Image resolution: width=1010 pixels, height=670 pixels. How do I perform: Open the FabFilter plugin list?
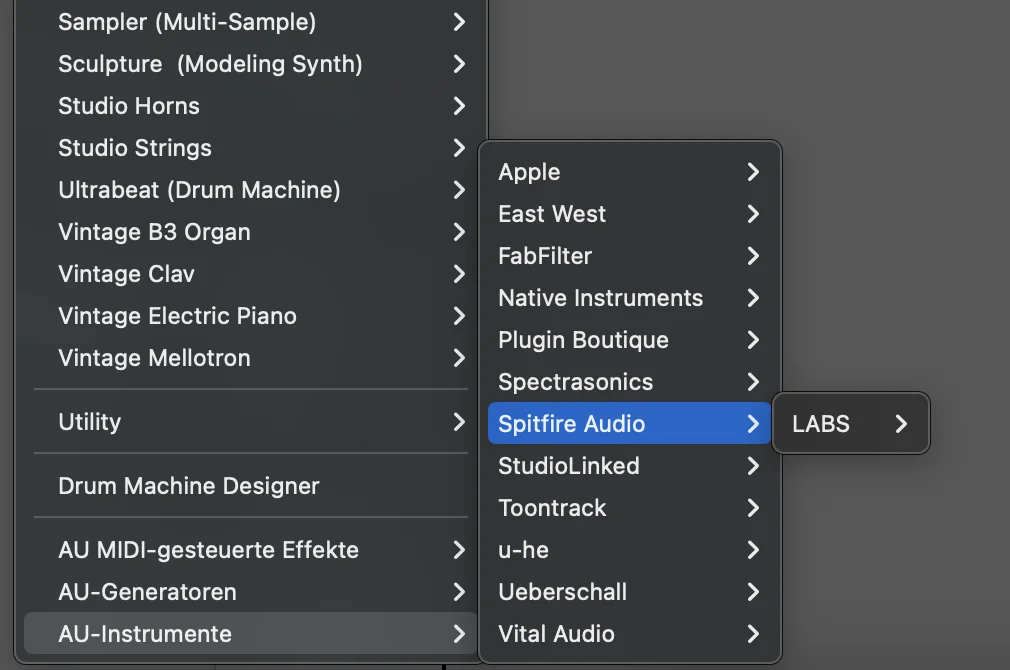point(629,256)
